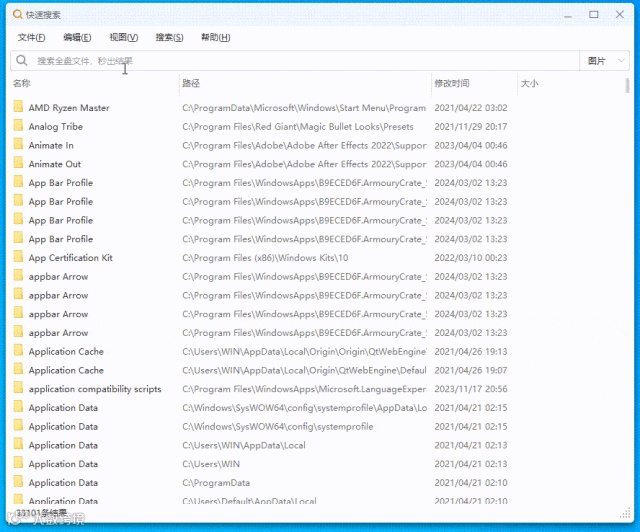Select the folder icon for Animate In
The image size is (640, 532).
pos(18,145)
